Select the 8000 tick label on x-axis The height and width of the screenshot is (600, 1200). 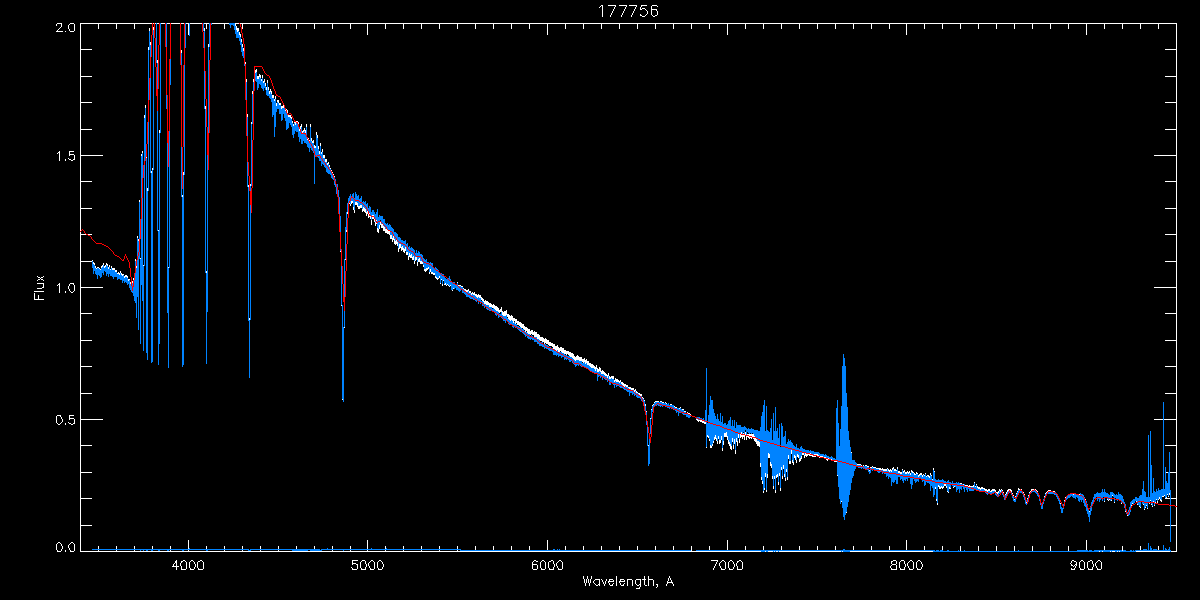907,564
